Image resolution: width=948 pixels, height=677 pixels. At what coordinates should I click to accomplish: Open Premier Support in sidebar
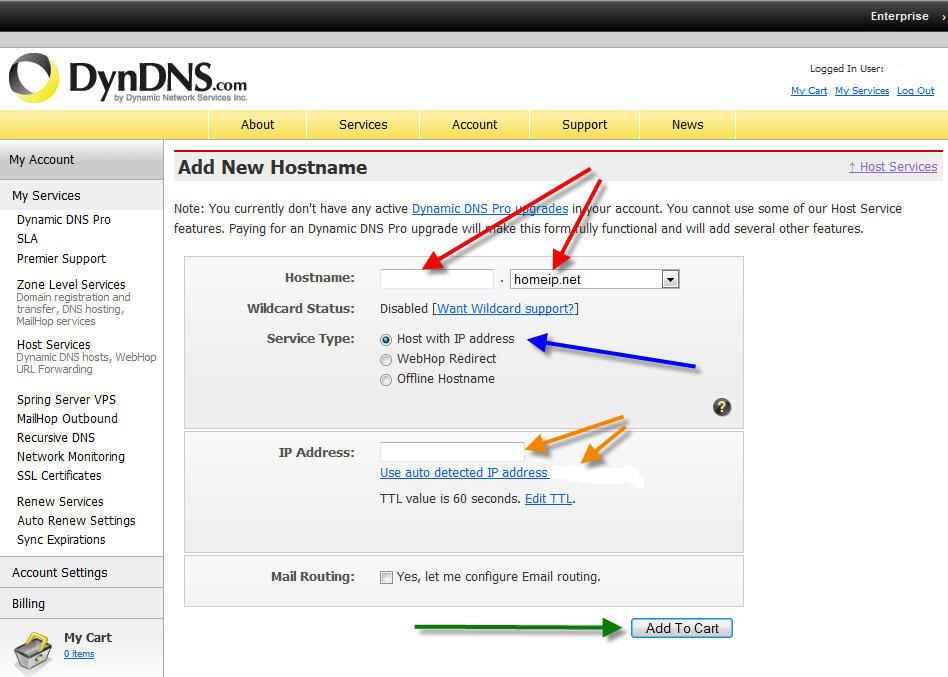click(x=61, y=259)
